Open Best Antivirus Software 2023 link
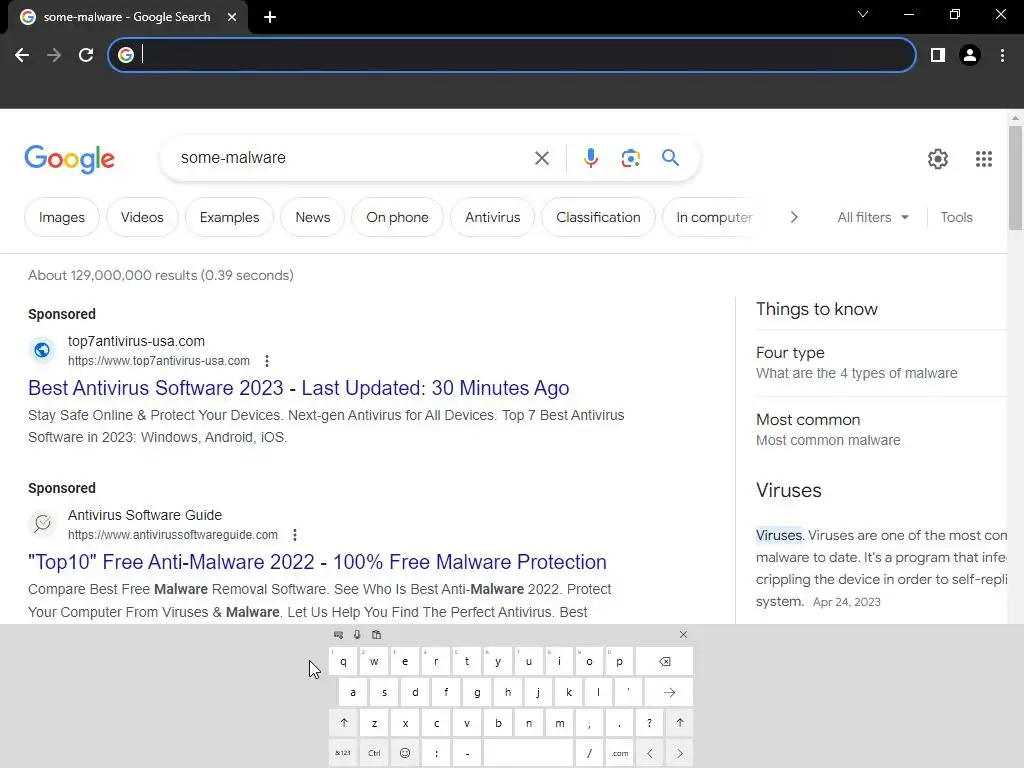The image size is (1024, 768). click(298, 388)
